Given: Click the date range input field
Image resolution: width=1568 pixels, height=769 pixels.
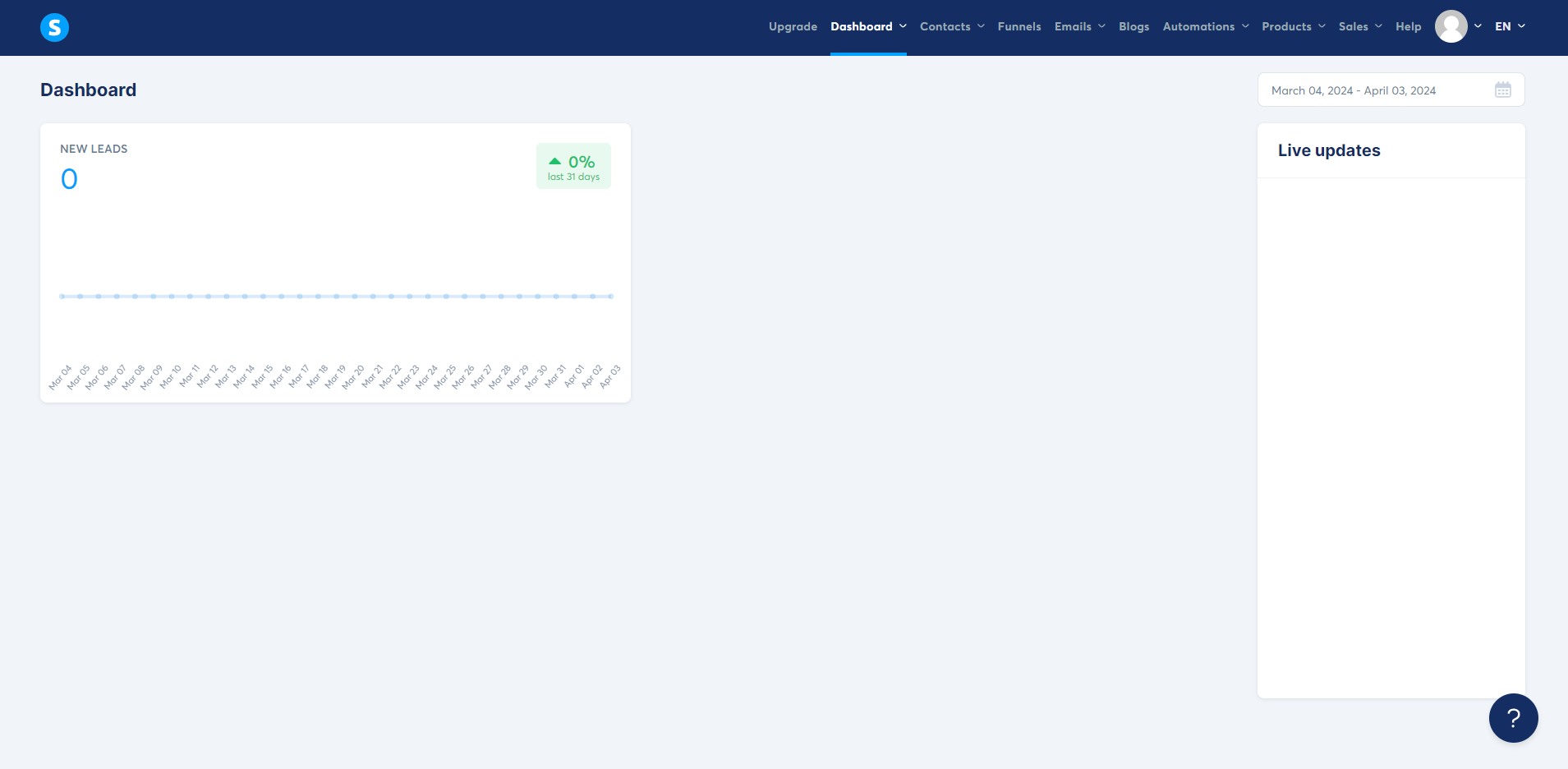Looking at the screenshot, I should click(1391, 90).
